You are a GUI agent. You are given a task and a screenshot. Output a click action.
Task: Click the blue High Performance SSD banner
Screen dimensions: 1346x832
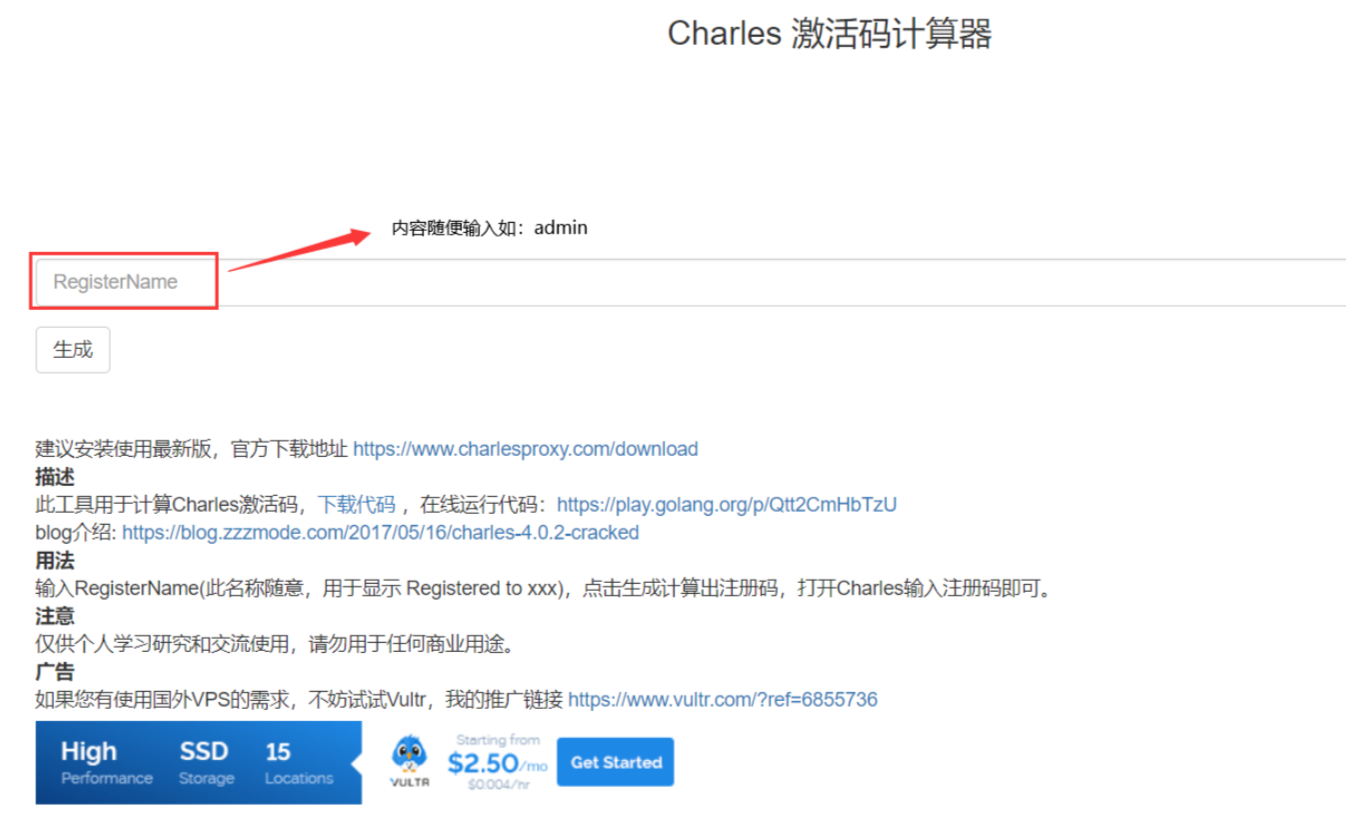coord(198,762)
